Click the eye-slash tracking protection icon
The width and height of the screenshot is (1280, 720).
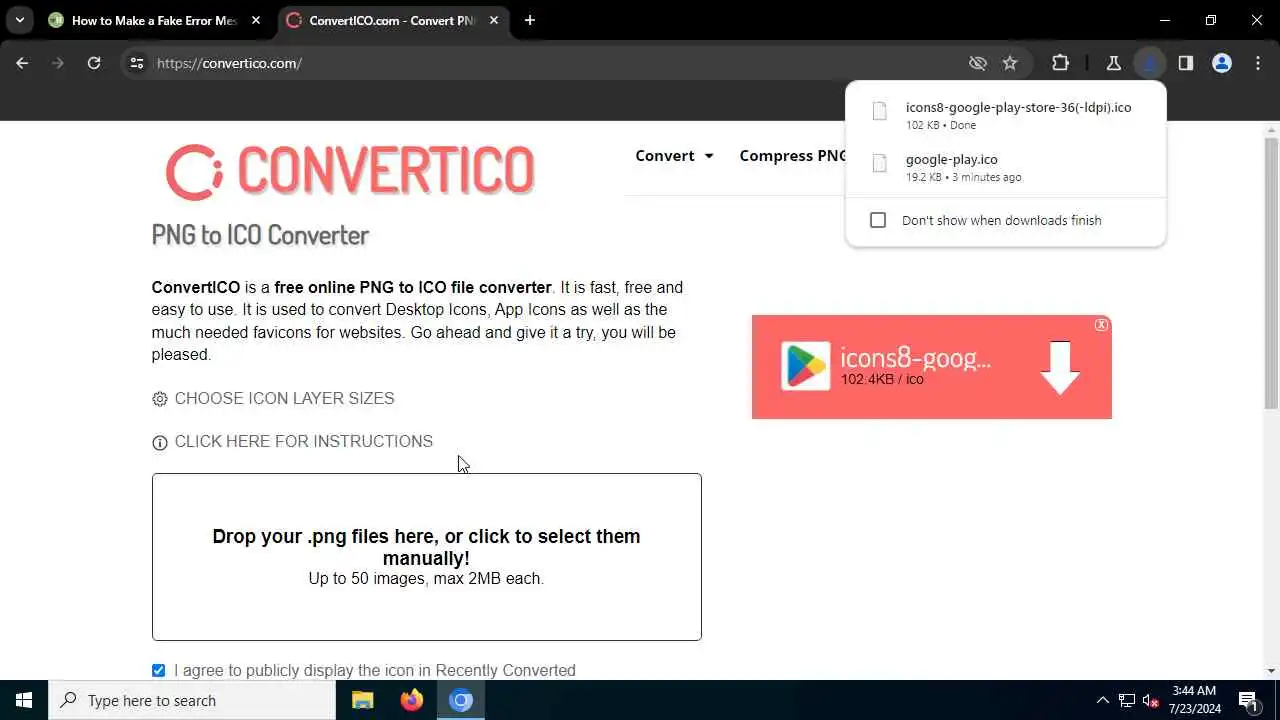point(978,63)
